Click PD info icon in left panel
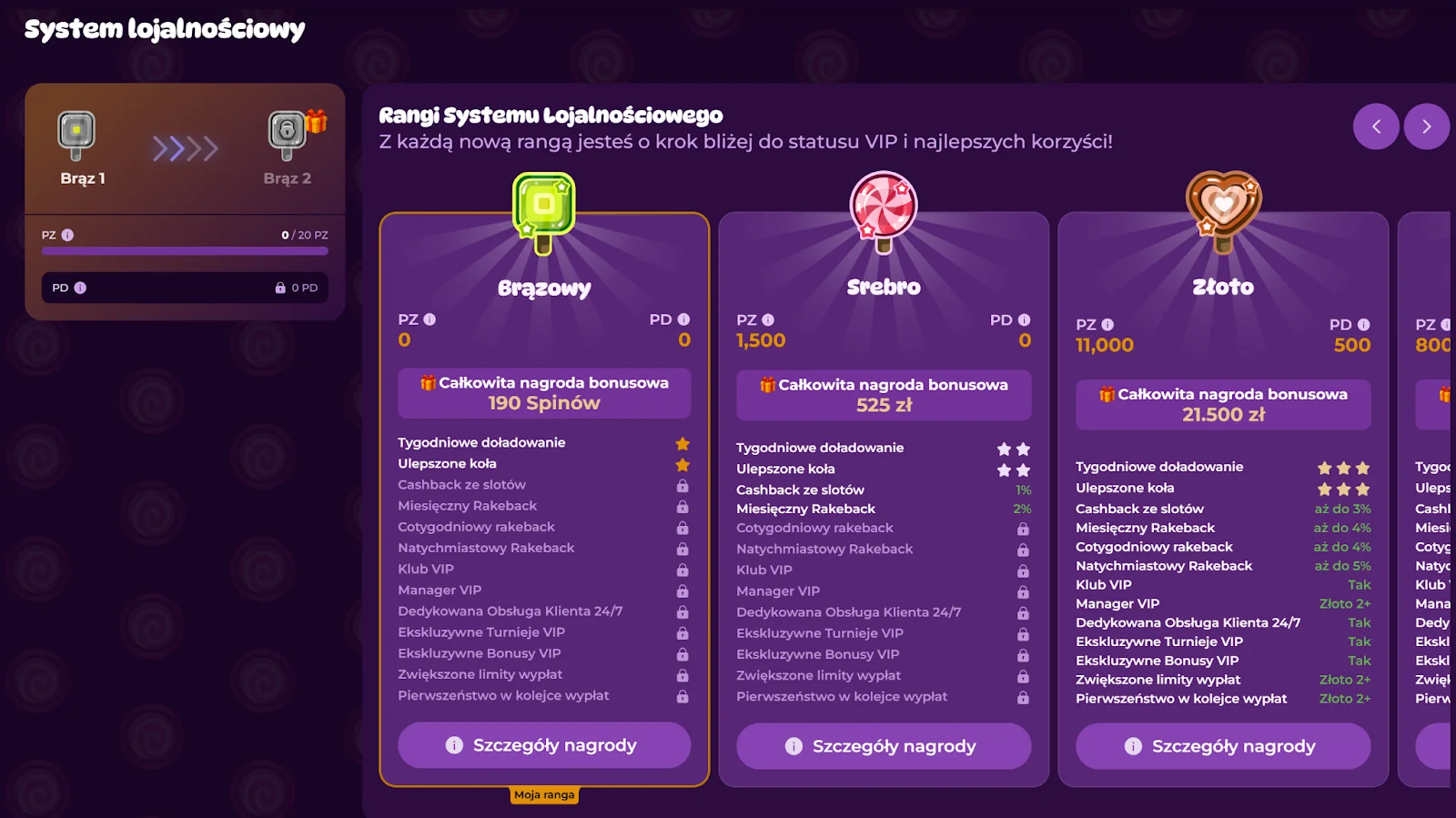The image size is (1456, 818). coord(80,288)
